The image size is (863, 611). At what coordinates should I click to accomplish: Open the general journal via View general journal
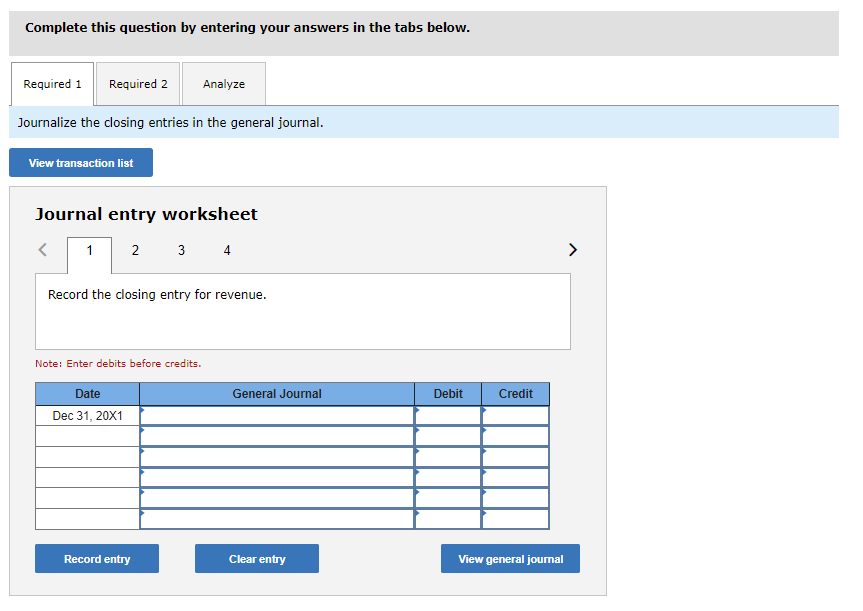(x=510, y=558)
